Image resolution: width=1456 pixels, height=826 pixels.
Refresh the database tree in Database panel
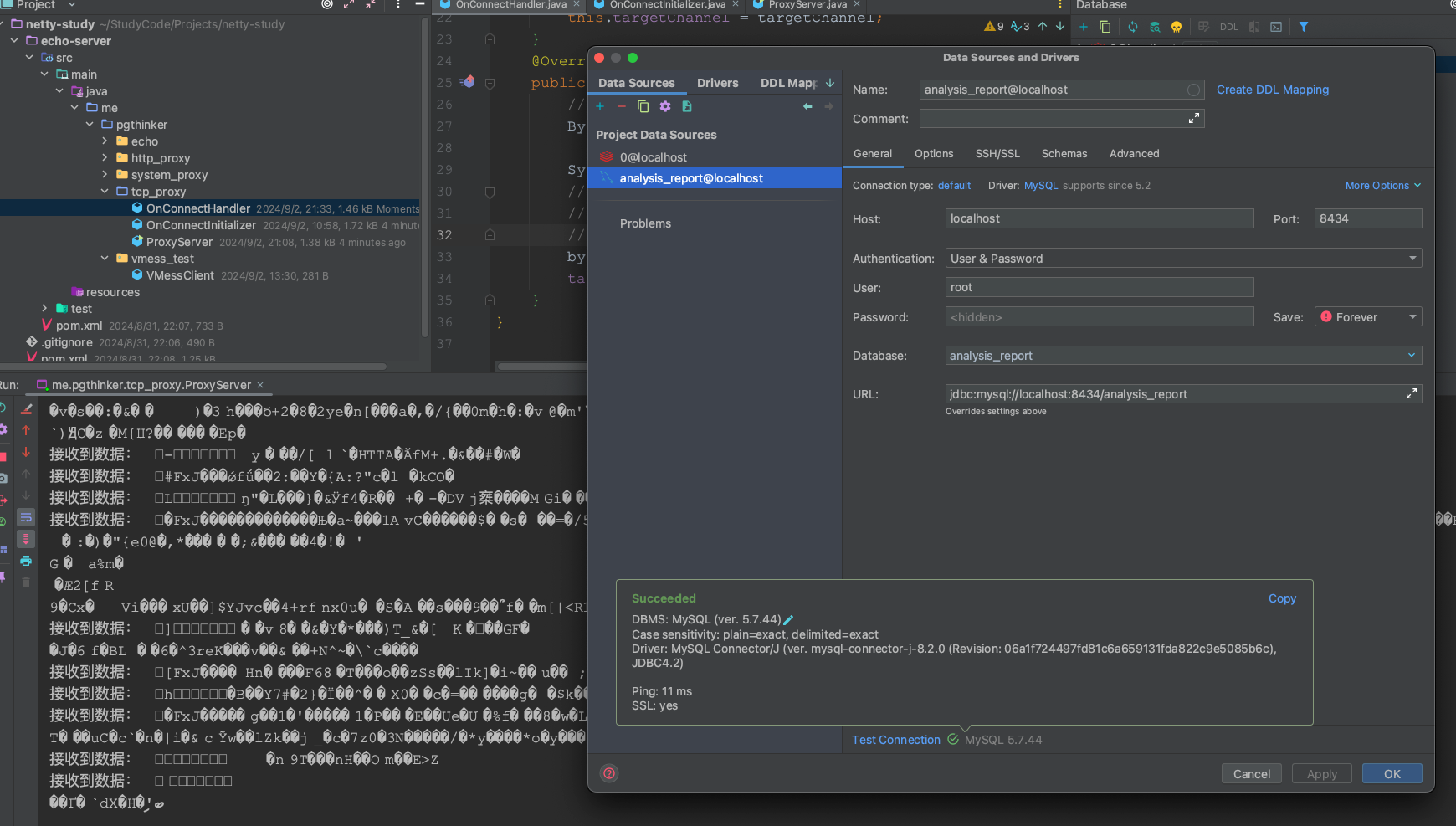[1133, 27]
